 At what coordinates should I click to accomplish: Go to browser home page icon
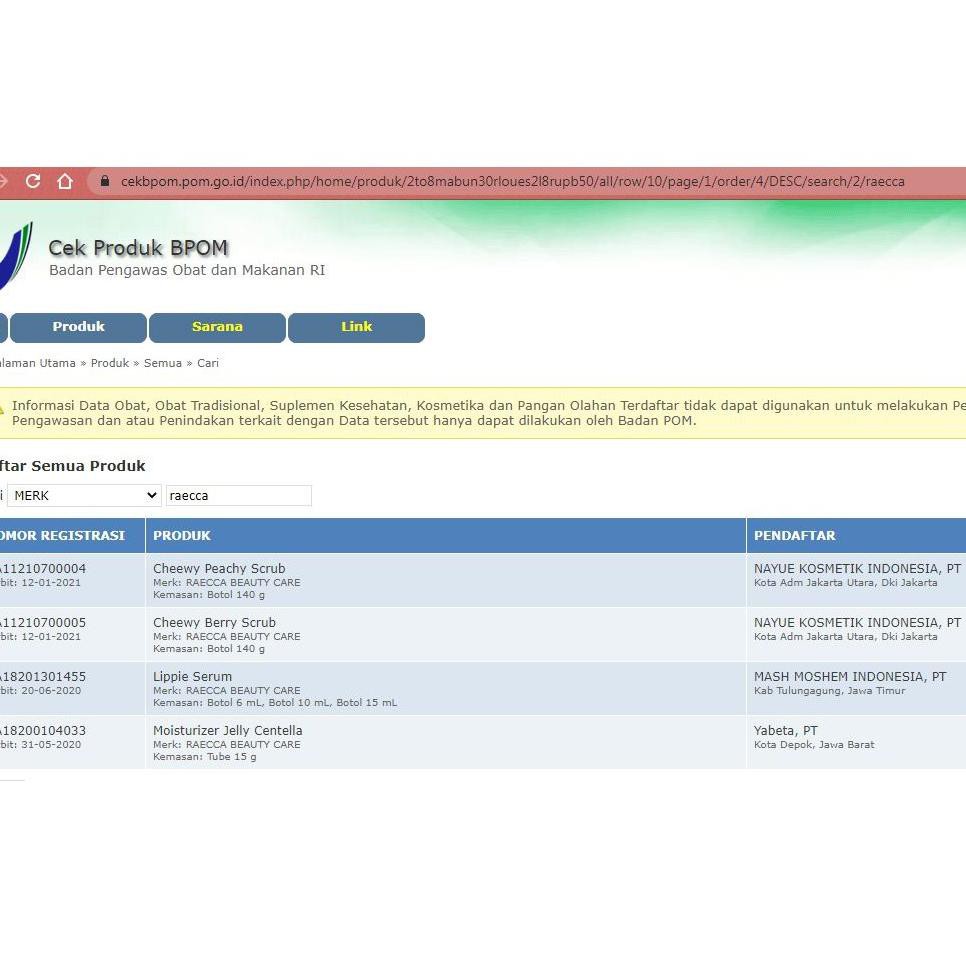pos(65,181)
